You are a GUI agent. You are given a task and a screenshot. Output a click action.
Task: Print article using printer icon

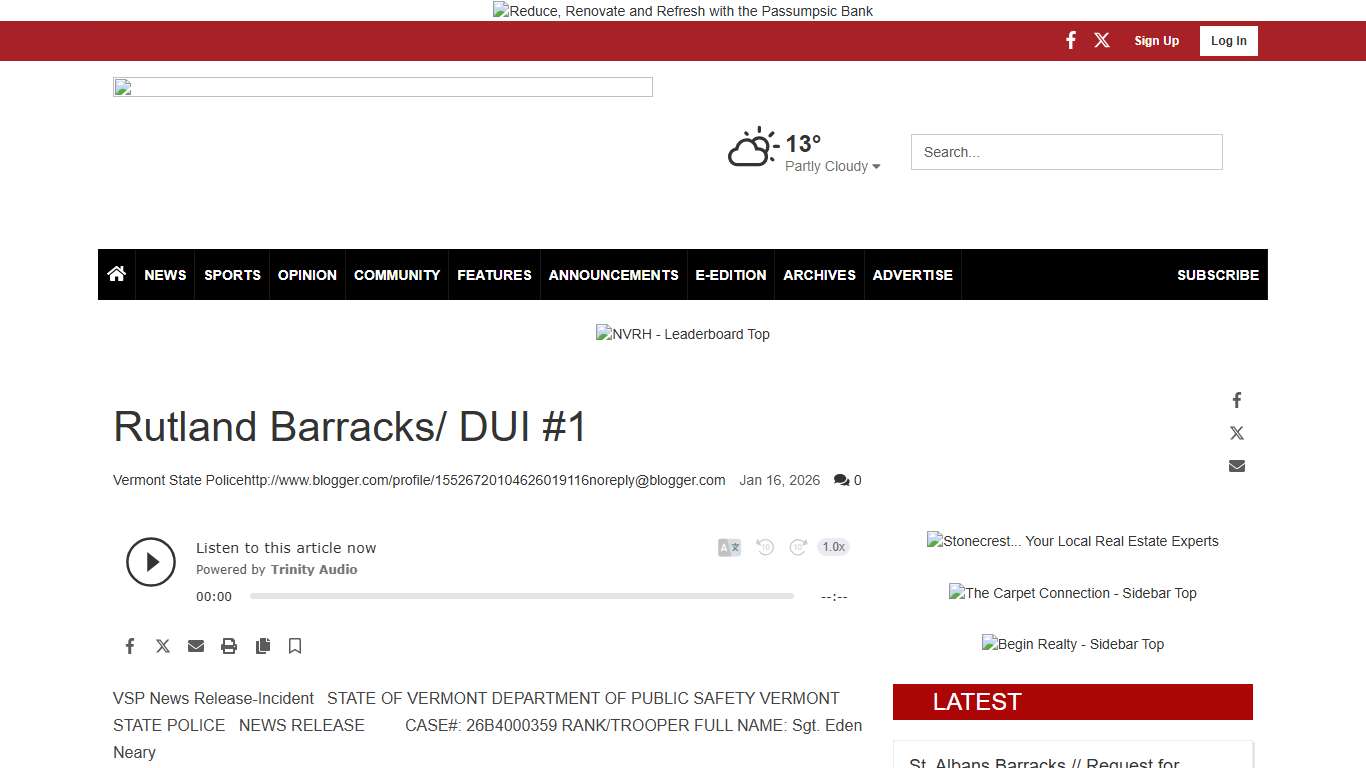[x=229, y=646]
